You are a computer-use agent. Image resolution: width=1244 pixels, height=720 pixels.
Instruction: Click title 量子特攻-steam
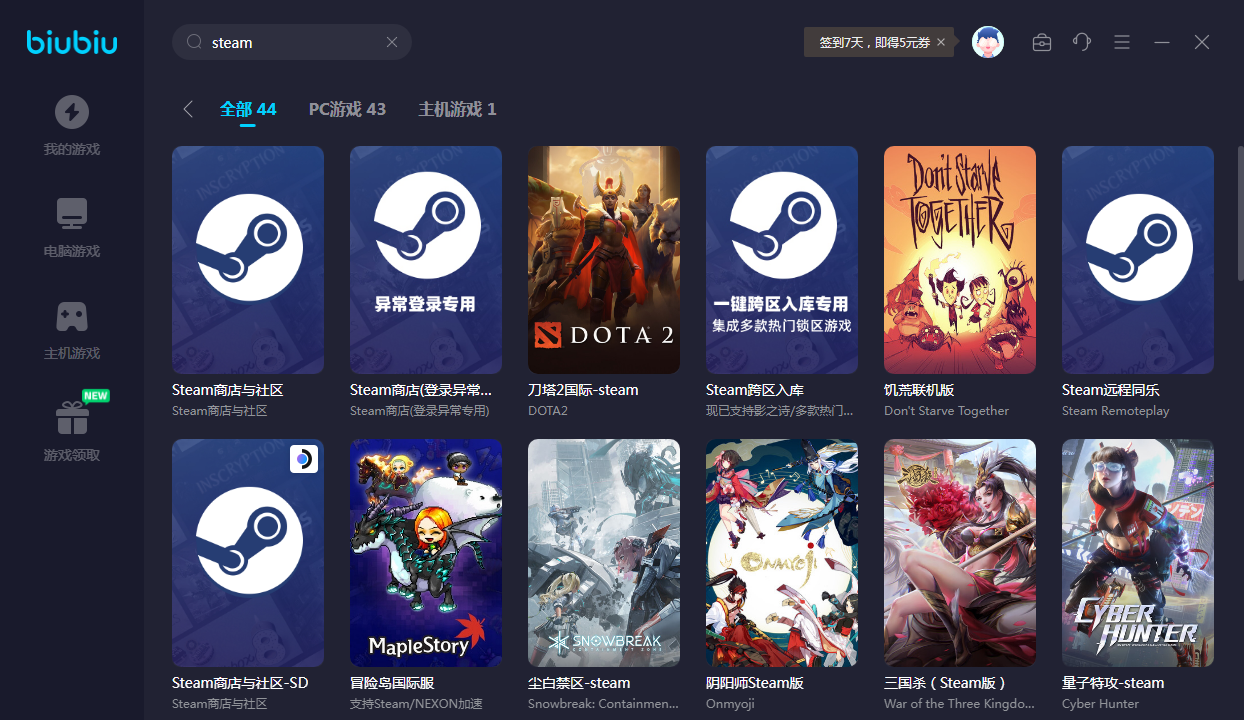coord(1113,683)
